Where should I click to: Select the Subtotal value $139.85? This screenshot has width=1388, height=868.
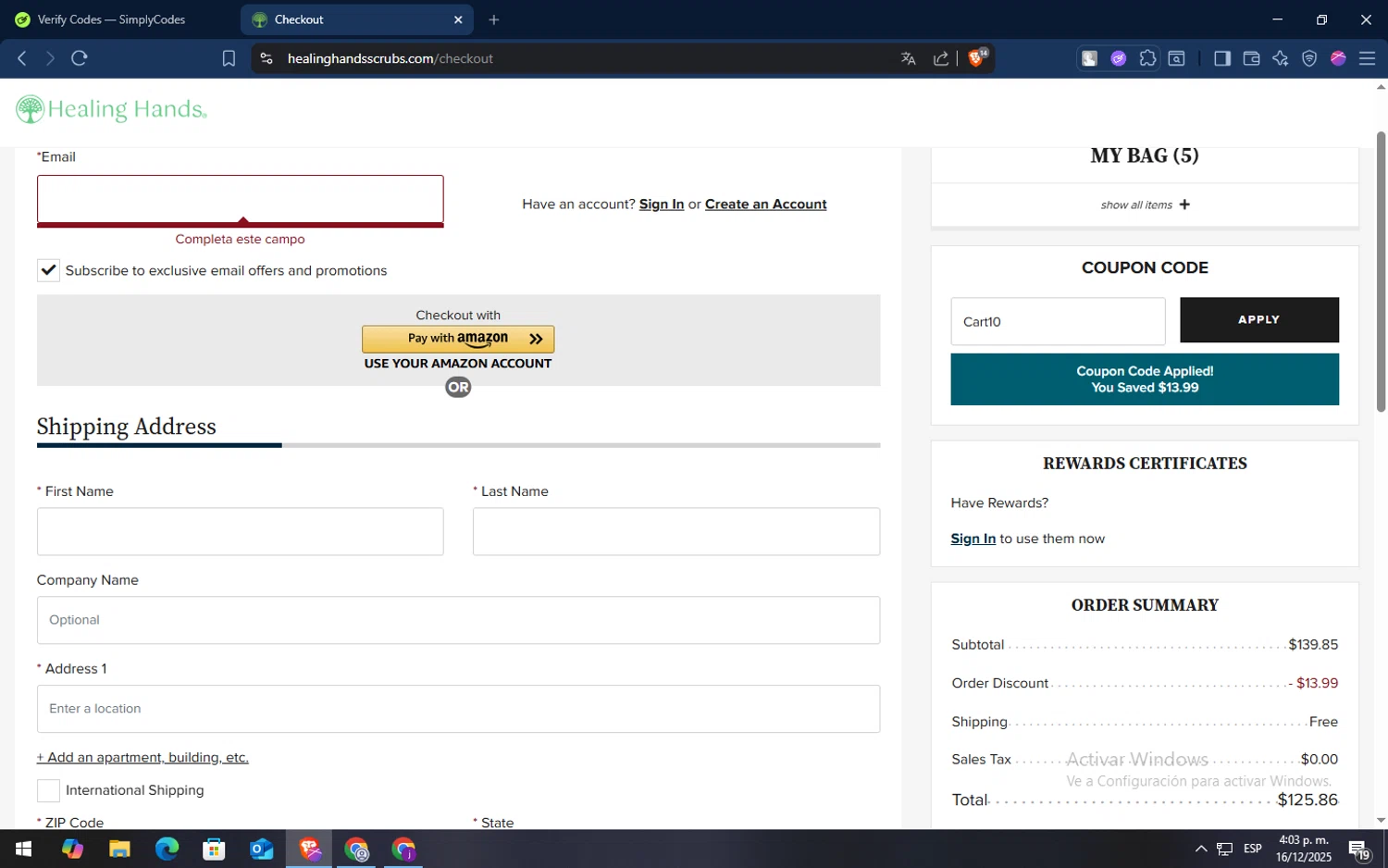click(x=1313, y=645)
